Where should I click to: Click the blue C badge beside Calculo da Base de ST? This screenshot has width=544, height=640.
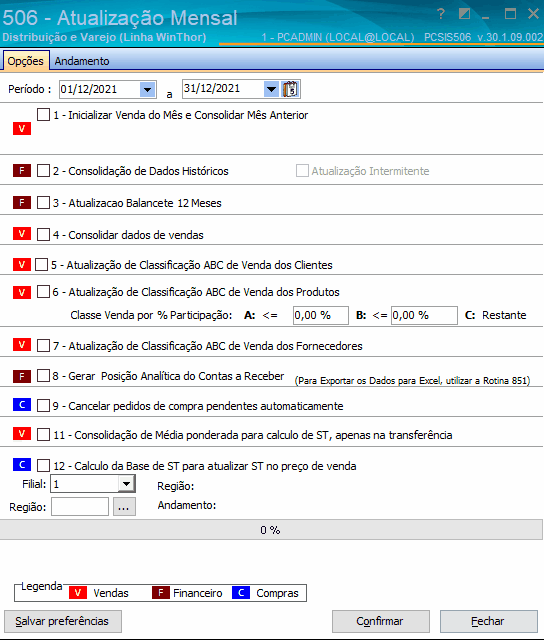22,464
